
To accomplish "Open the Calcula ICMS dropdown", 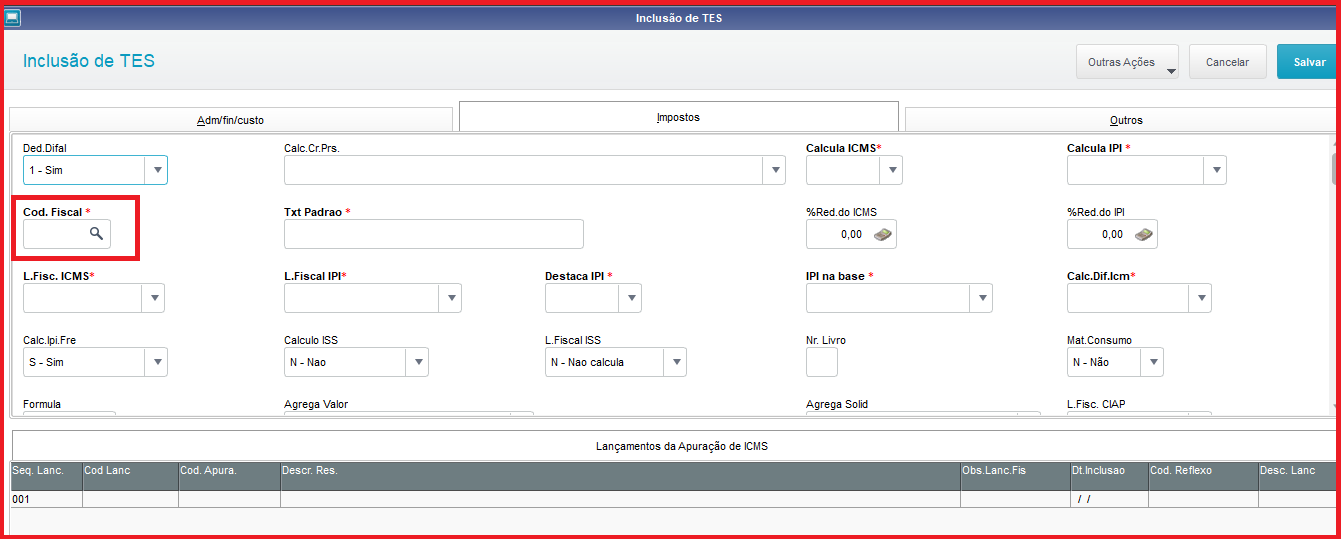I will 891,170.
